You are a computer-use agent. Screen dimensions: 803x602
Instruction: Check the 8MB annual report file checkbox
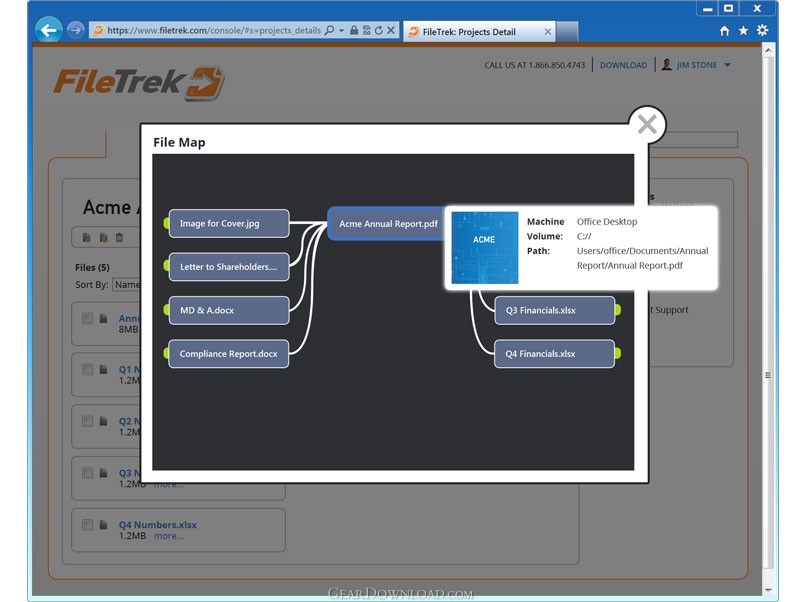(88, 318)
